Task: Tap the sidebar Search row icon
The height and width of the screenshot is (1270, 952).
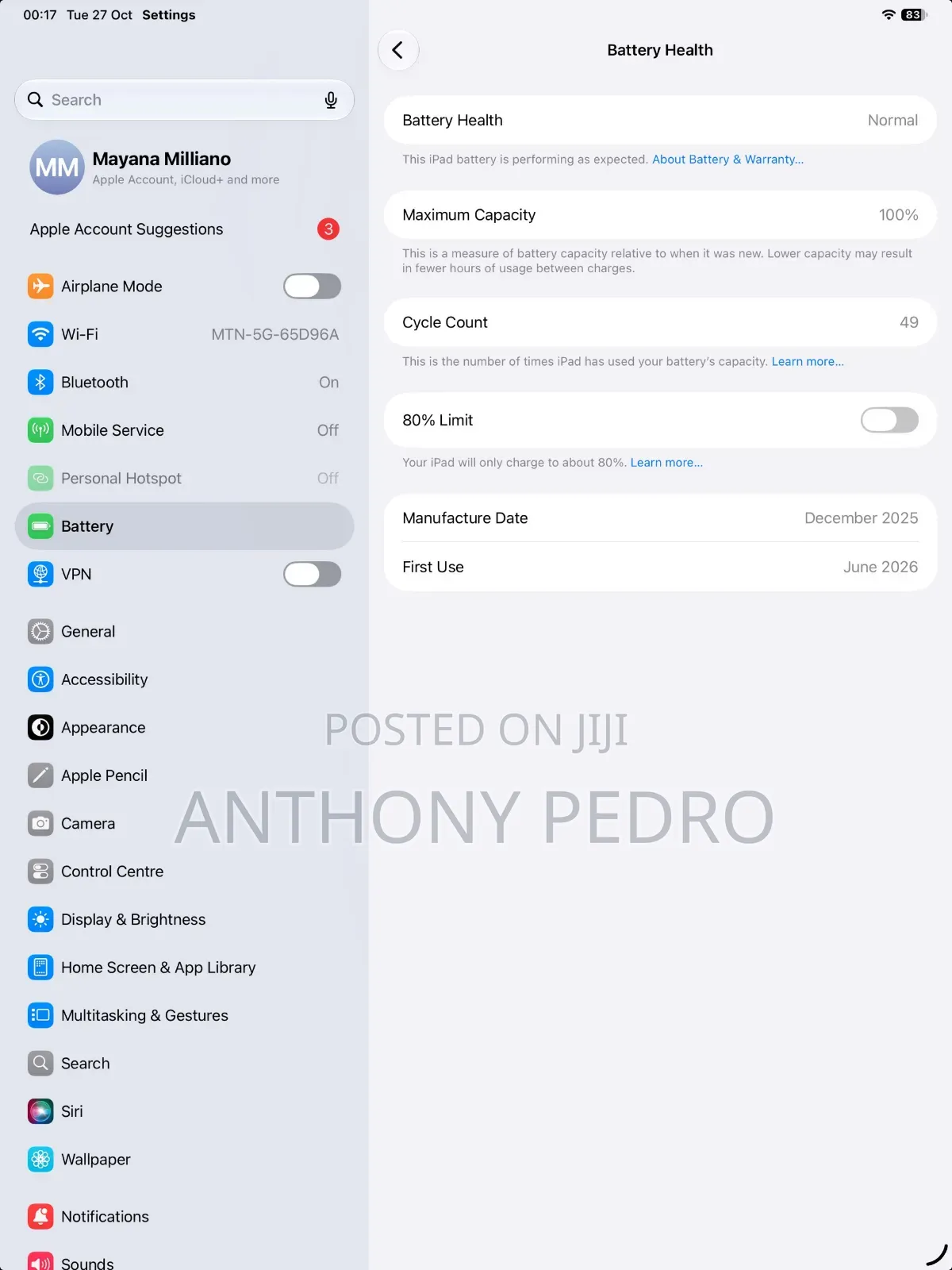Action: pos(40,1064)
